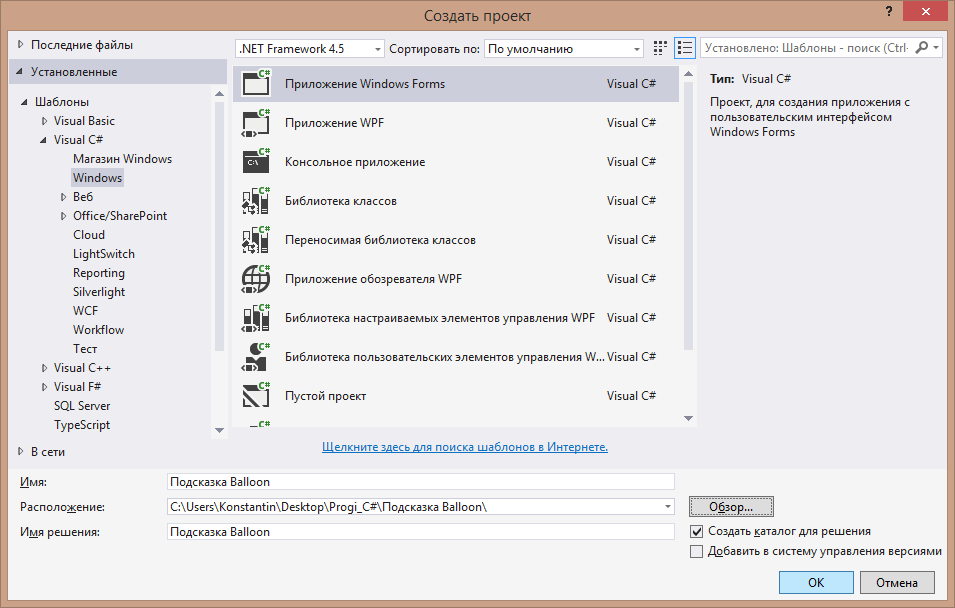Select the WPF custom control library icon

[x=256, y=317]
